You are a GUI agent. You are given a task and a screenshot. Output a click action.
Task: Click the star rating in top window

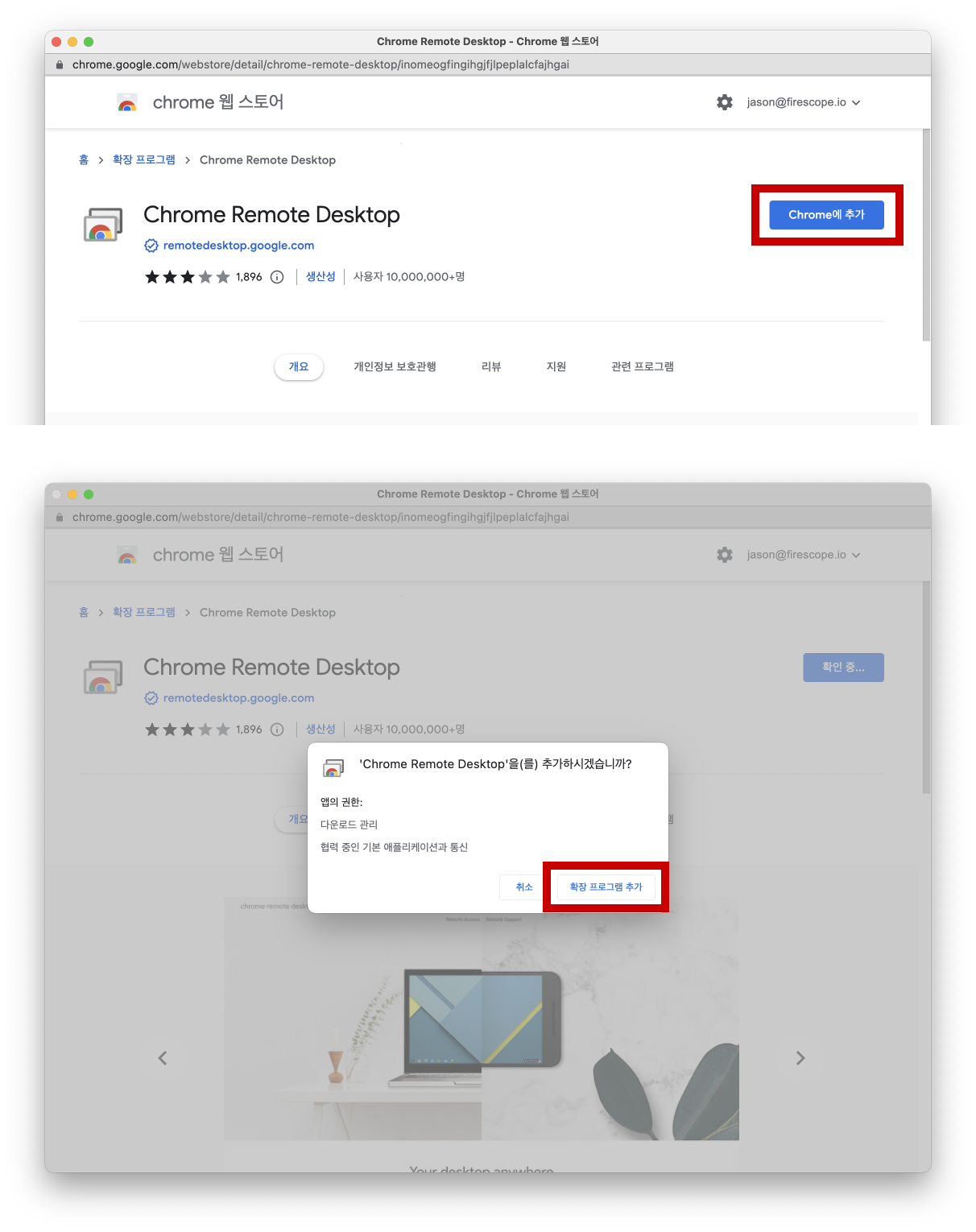pos(188,277)
